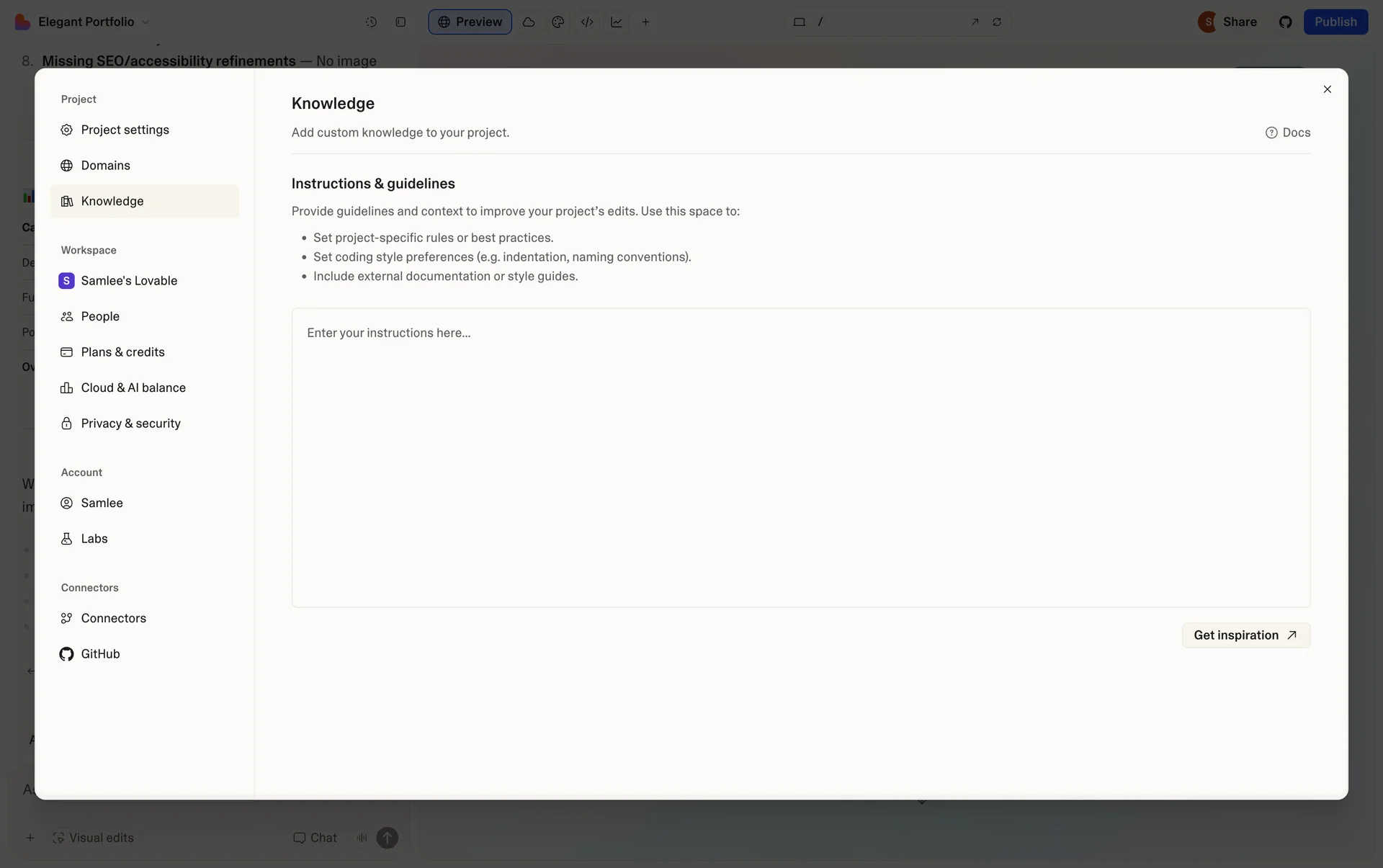Expand the Elegant Portfolio project dropdown
Screen dimensions: 1383x868
pyautogui.click(x=146, y=22)
